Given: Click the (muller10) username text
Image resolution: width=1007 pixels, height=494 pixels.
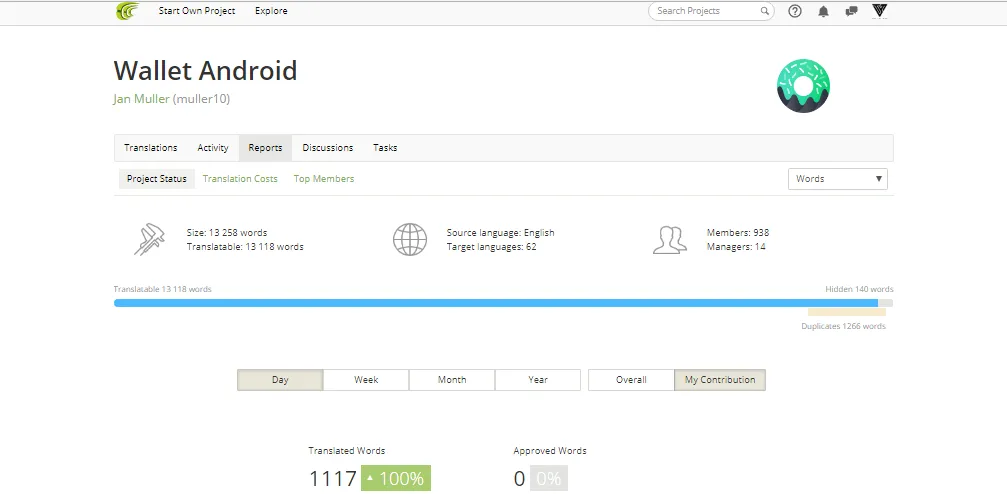Looking at the screenshot, I should pyautogui.click(x=201, y=99).
